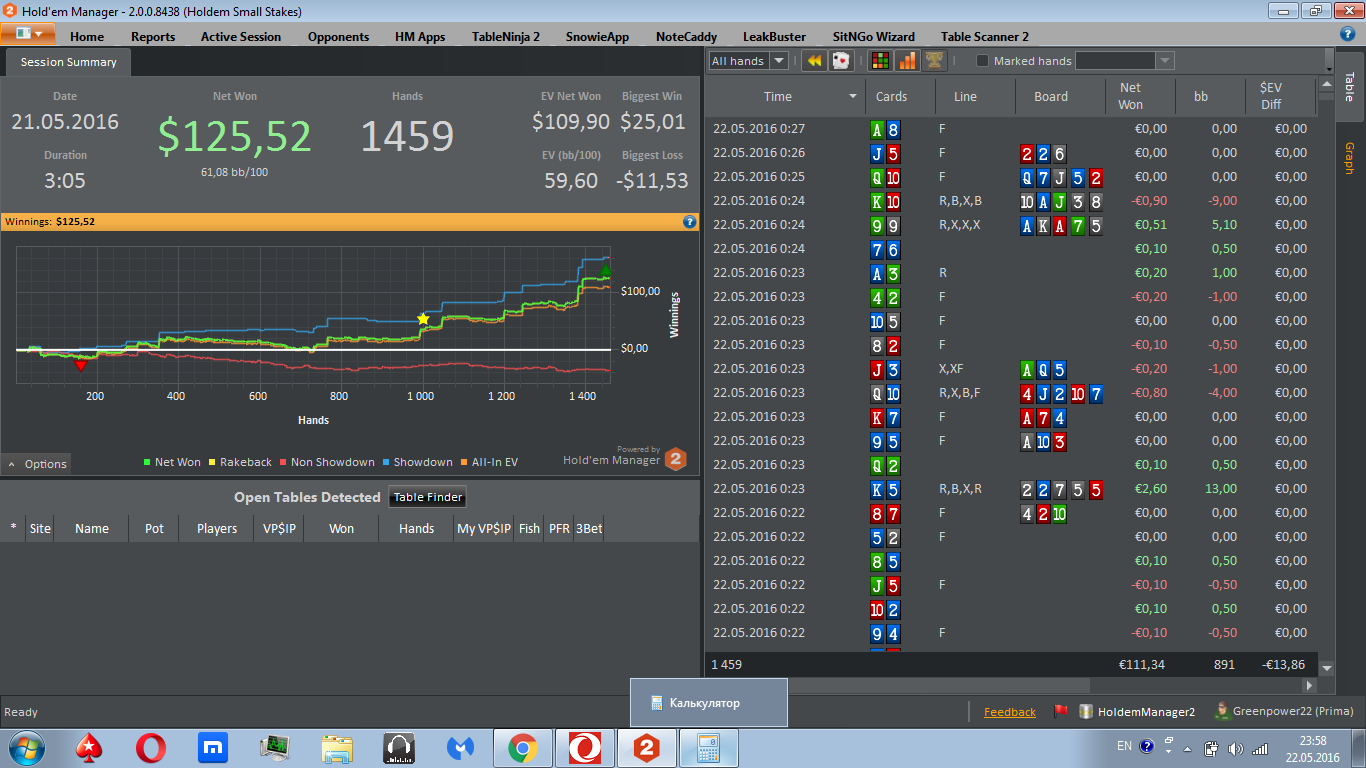Viewport: 1366px width, 768px height.
Task: Select the hand with line R,B,X,R
Action: [1012, 489]
